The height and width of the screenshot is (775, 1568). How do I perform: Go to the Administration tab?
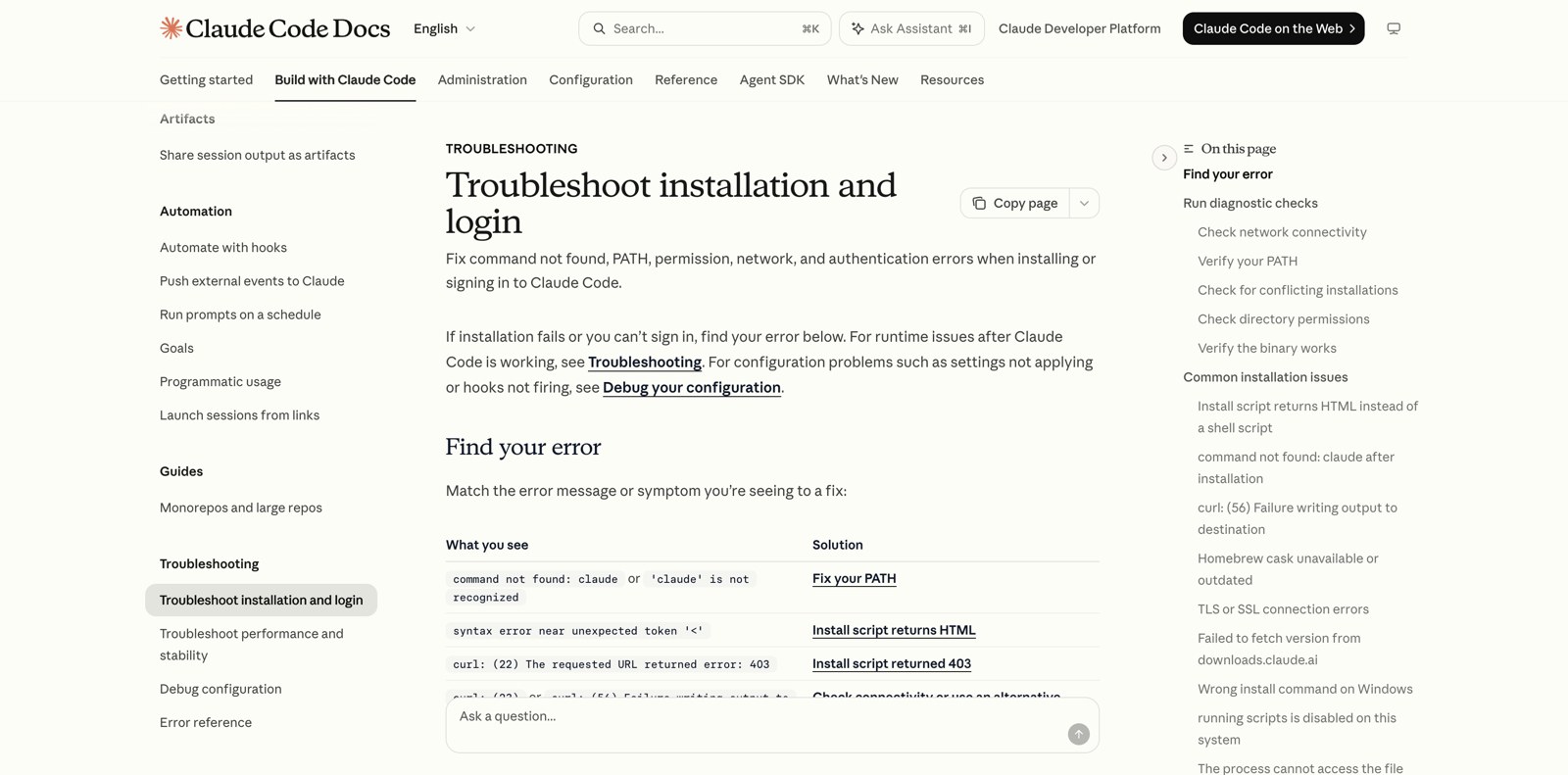(482, 79)
